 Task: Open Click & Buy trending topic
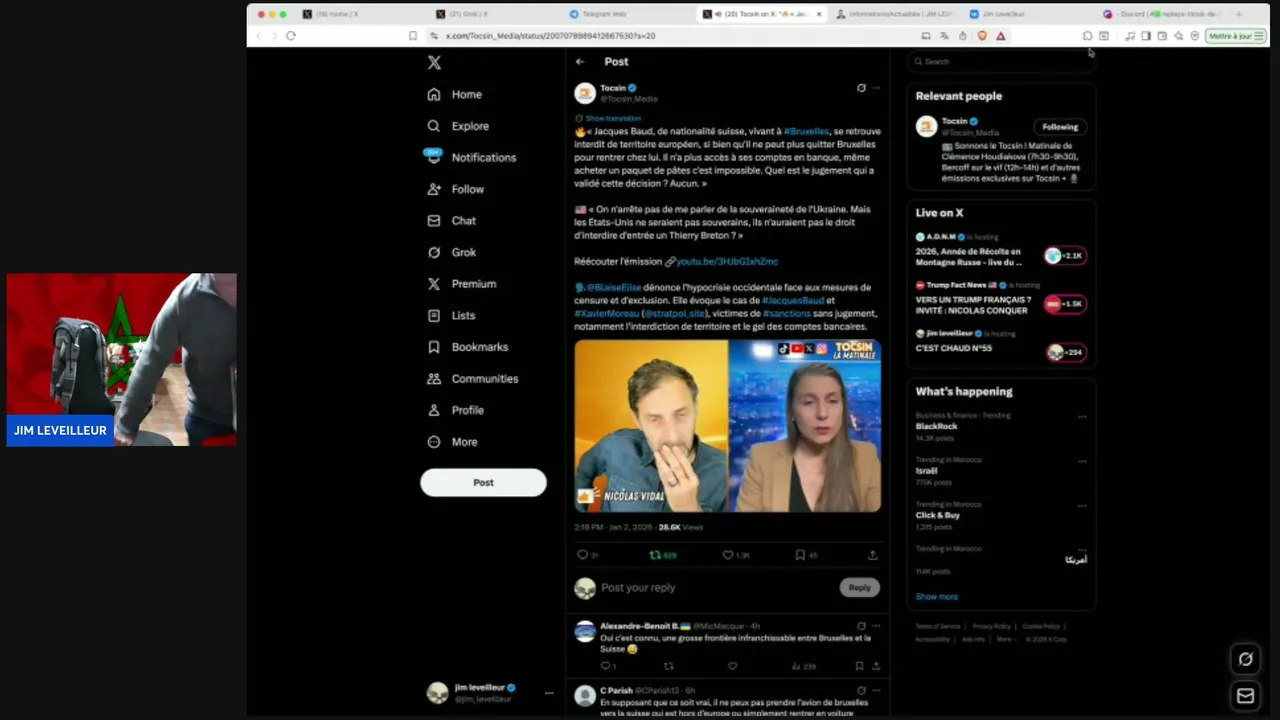(x=937, y=515)
